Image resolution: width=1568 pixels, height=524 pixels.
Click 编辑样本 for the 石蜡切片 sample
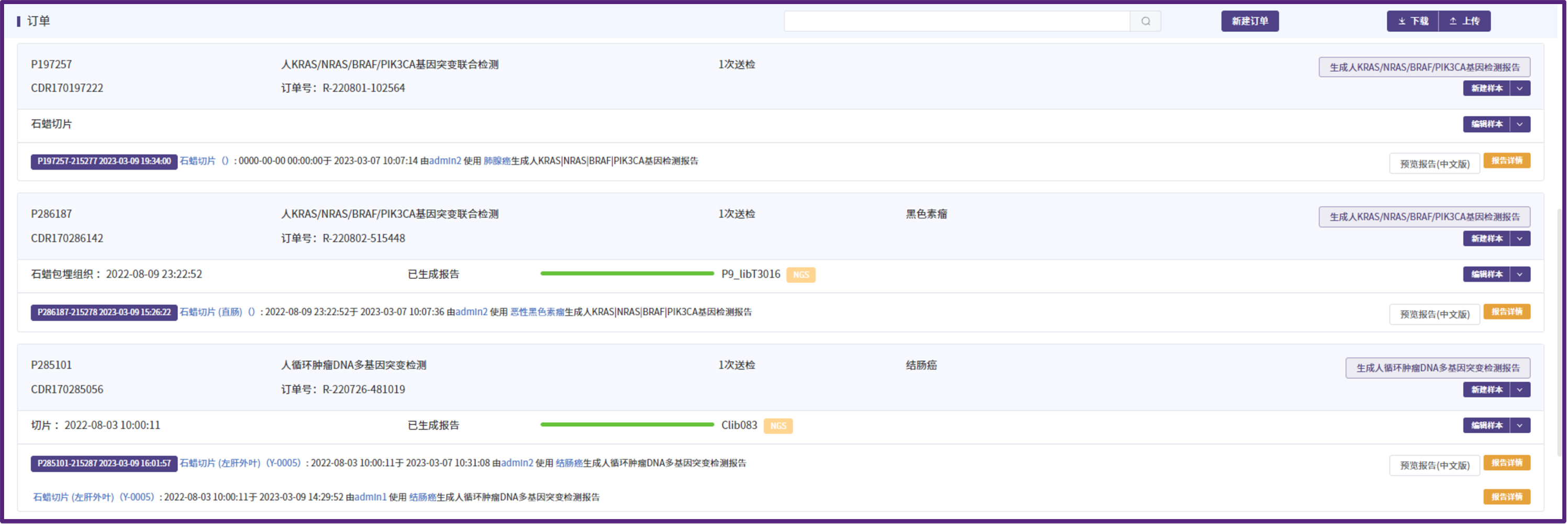coord(1486,124)
